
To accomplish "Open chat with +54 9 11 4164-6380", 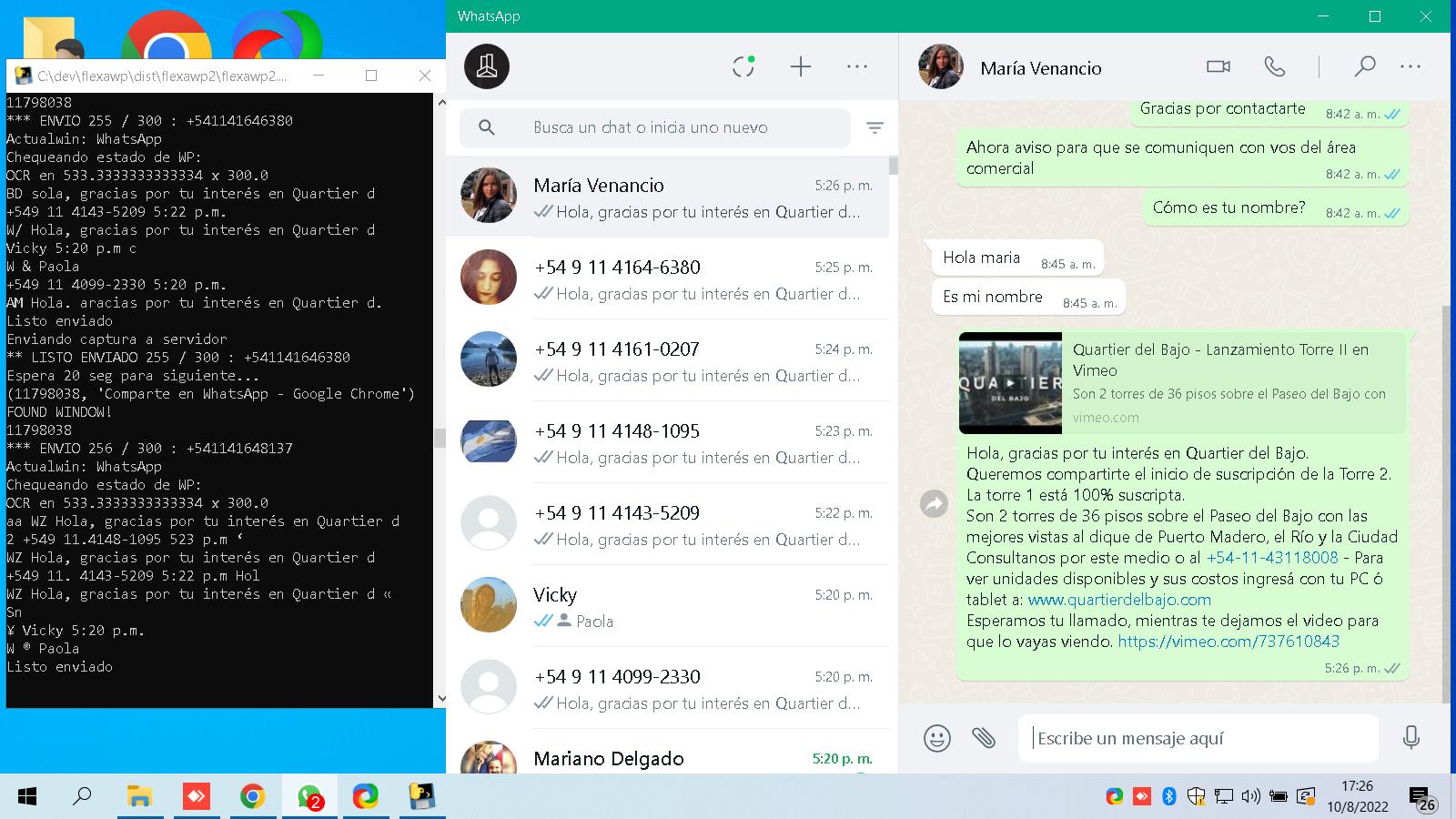I will [x=667, y=278].
